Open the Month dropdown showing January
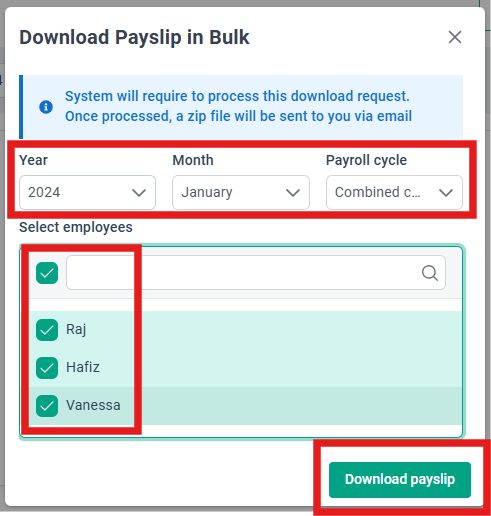 click(x=241, y=192)
